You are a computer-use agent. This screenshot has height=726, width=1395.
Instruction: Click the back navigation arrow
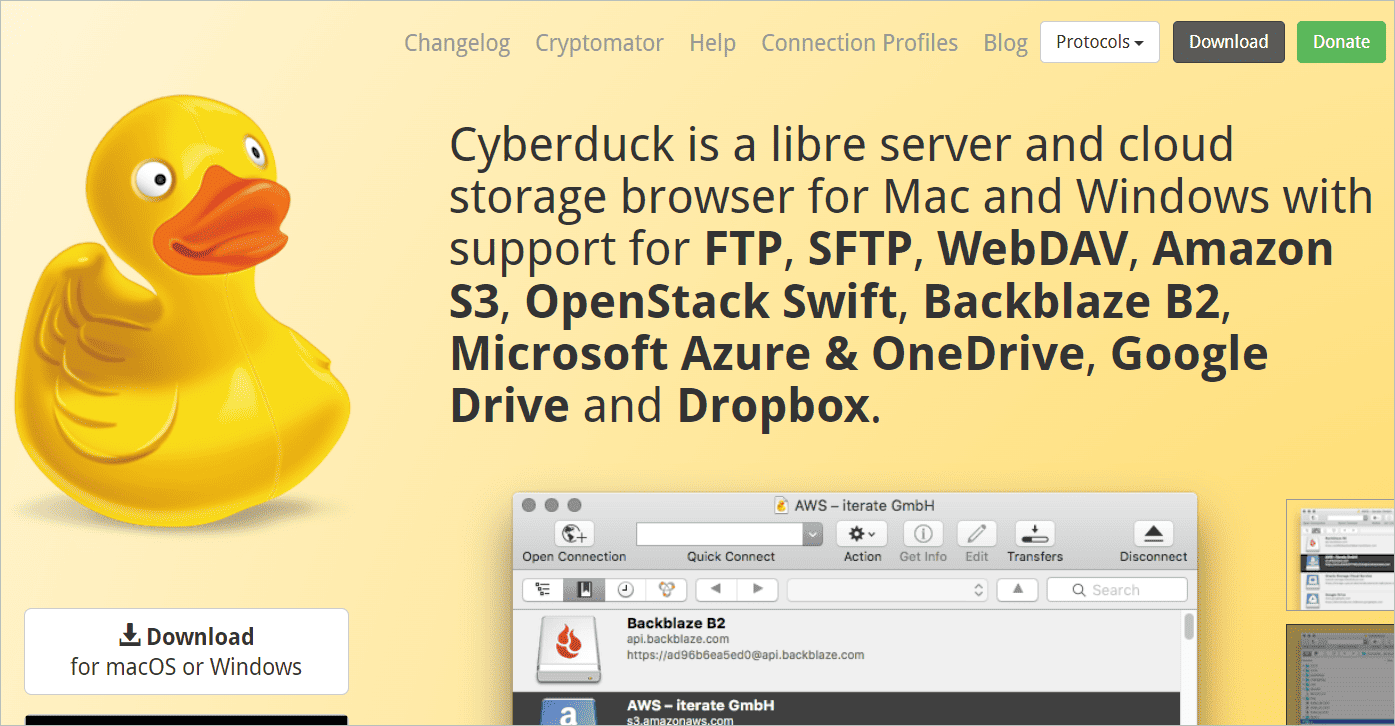716,590
